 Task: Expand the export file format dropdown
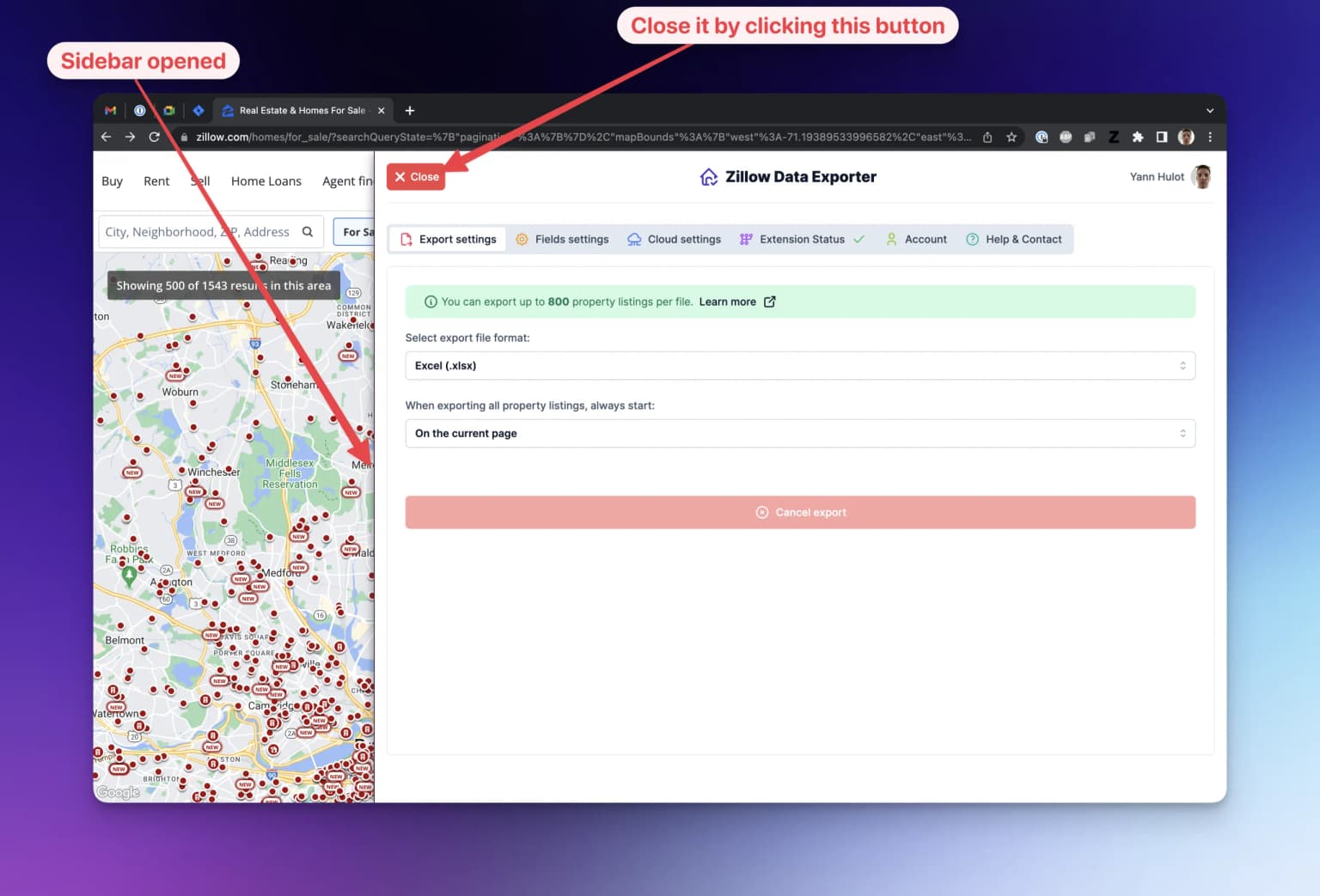point(800,366)
